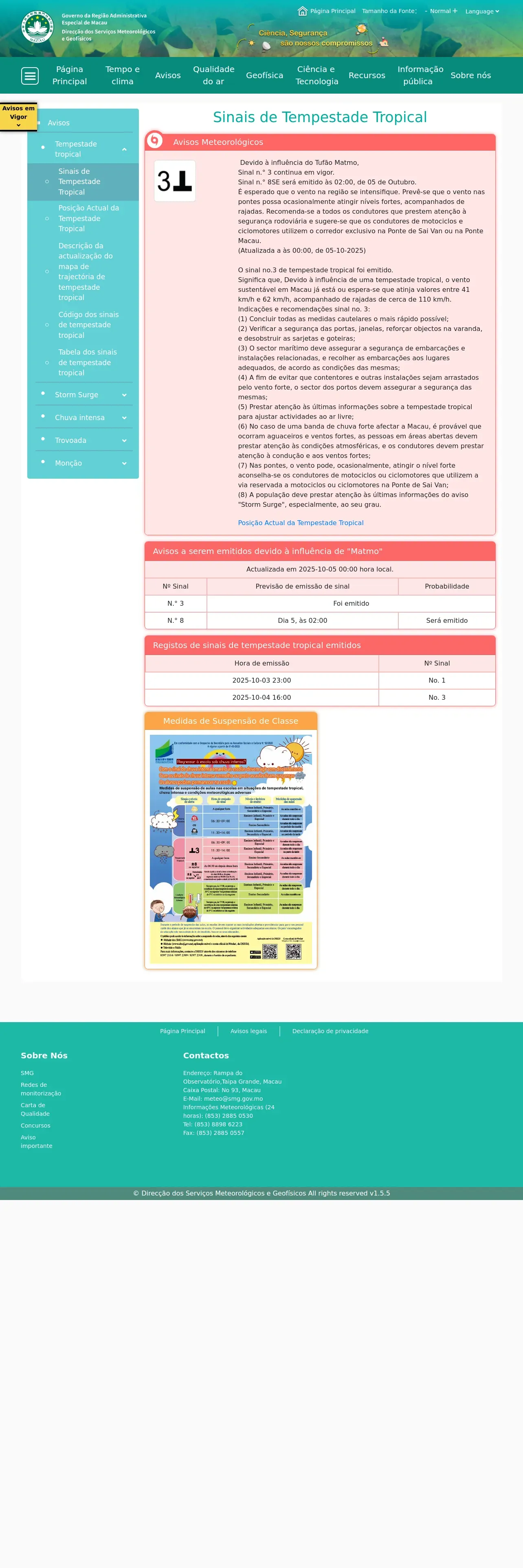Open Código dos sinais de tempestade tropical
Viewport: 523px width, 1568px height.
[88, 325]
